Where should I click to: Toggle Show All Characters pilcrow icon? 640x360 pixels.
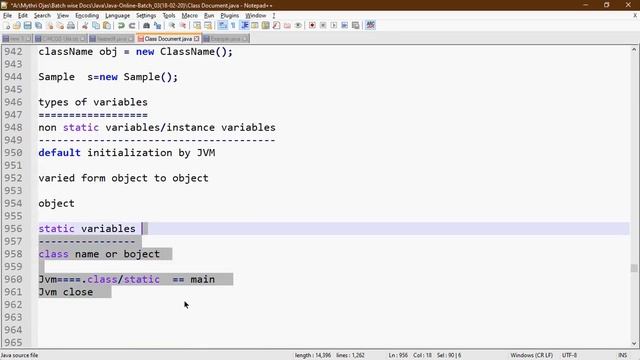pos(233,25)
